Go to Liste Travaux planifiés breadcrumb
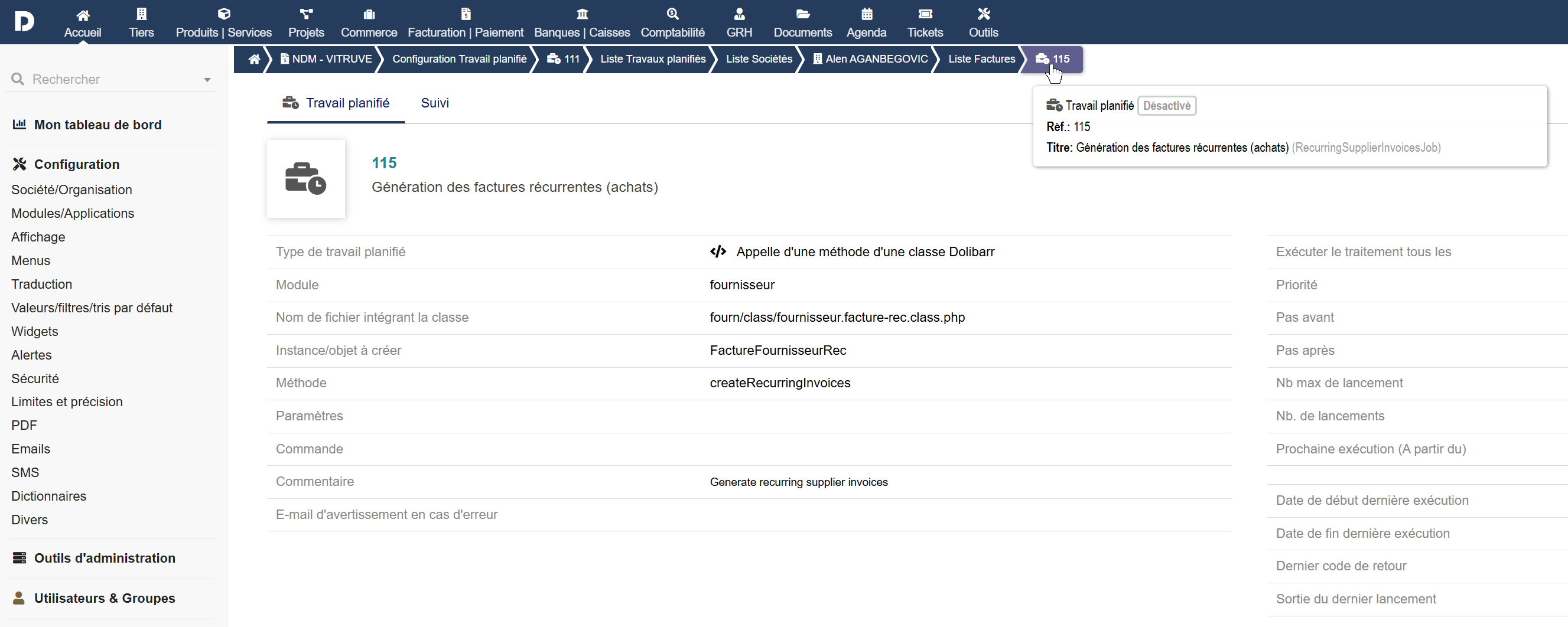Viewport: 1568px width, 627px height. [x=652, y=59]
